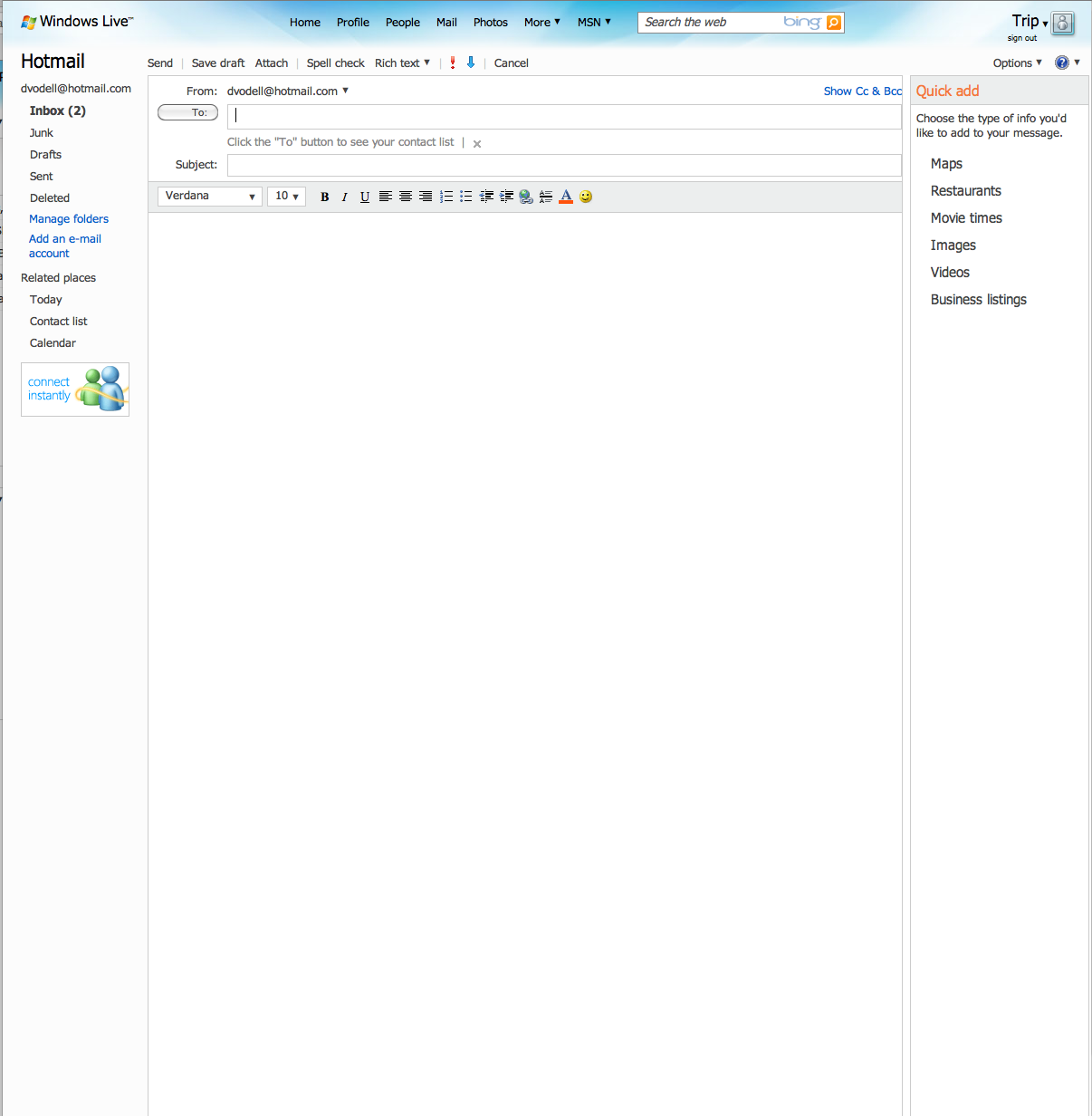Mark message as high importance
Viewport: 1092px width, 1116px height.
tap(453, 63)
